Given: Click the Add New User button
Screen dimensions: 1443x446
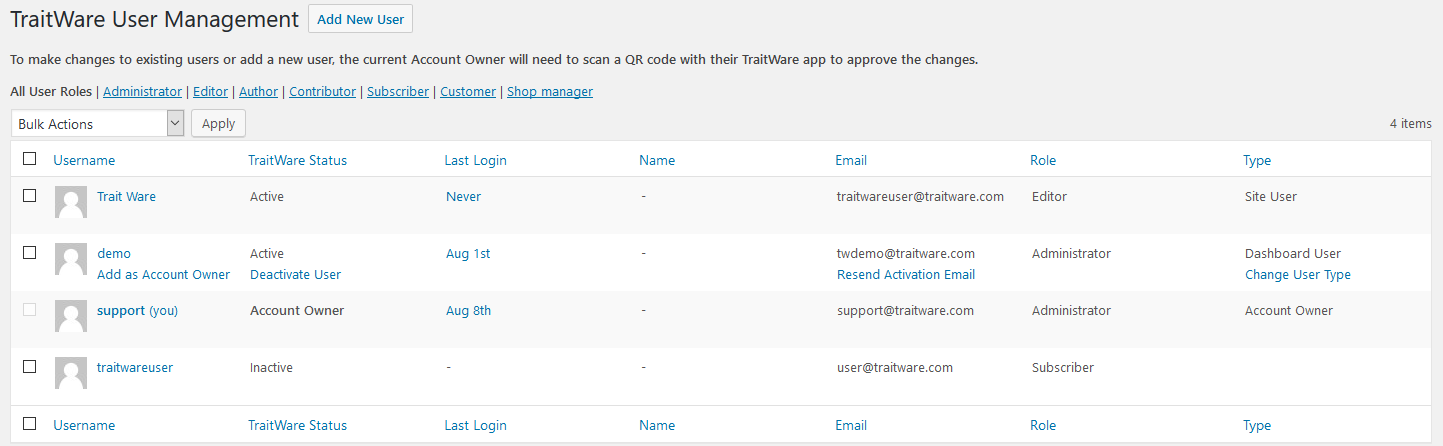Looking at the screenshot, I should click(x=361, y=19).
